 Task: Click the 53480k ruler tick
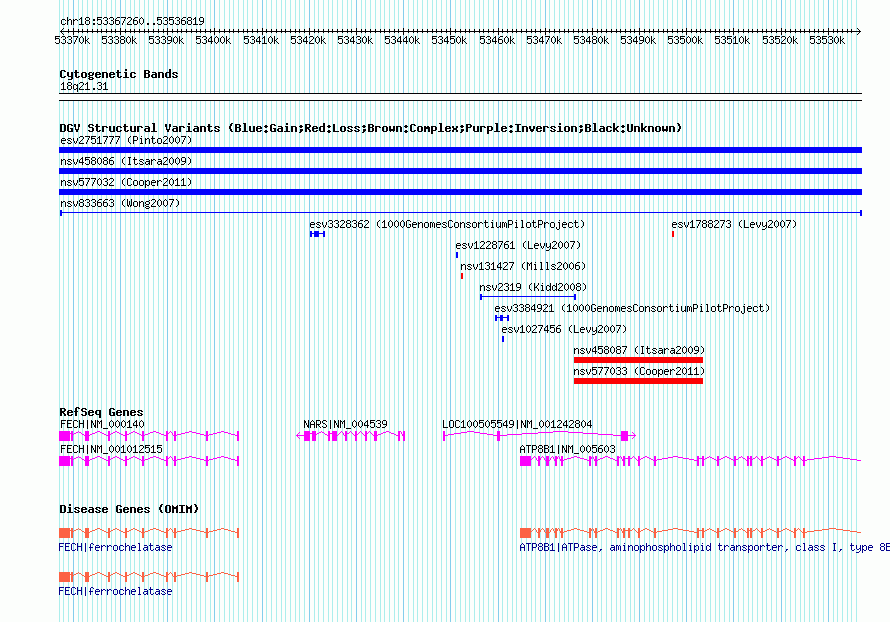pyautogui.click(x=591, y=40)
